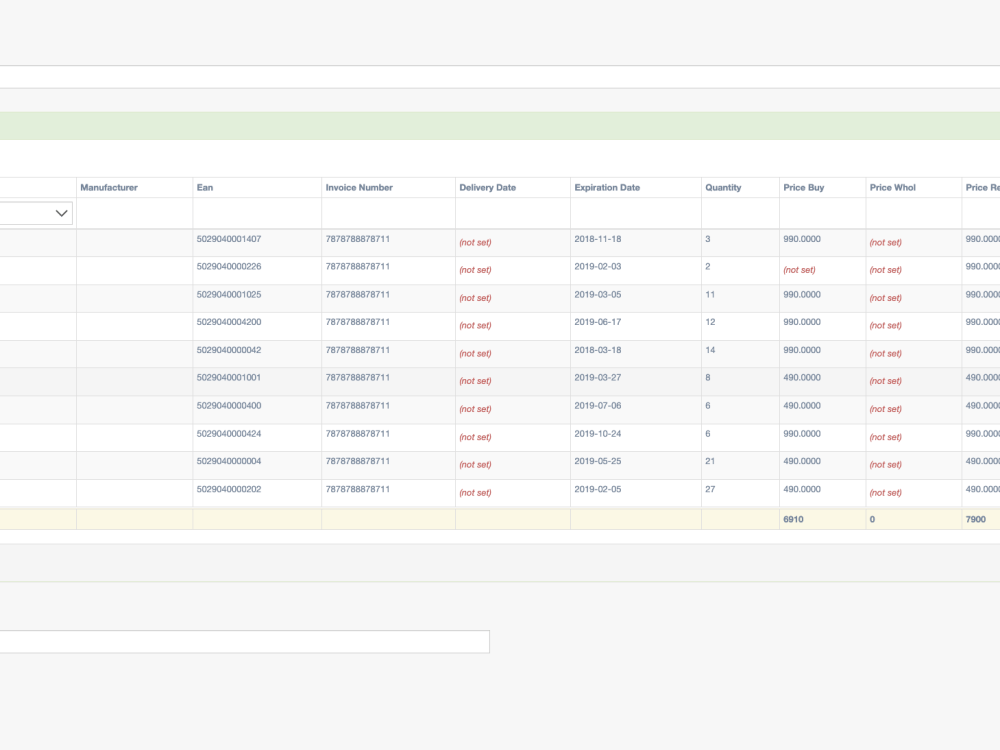Screen dimensions: 1000x750
Task: Select Ean cell 5029040000202
Action: [229, 489]
